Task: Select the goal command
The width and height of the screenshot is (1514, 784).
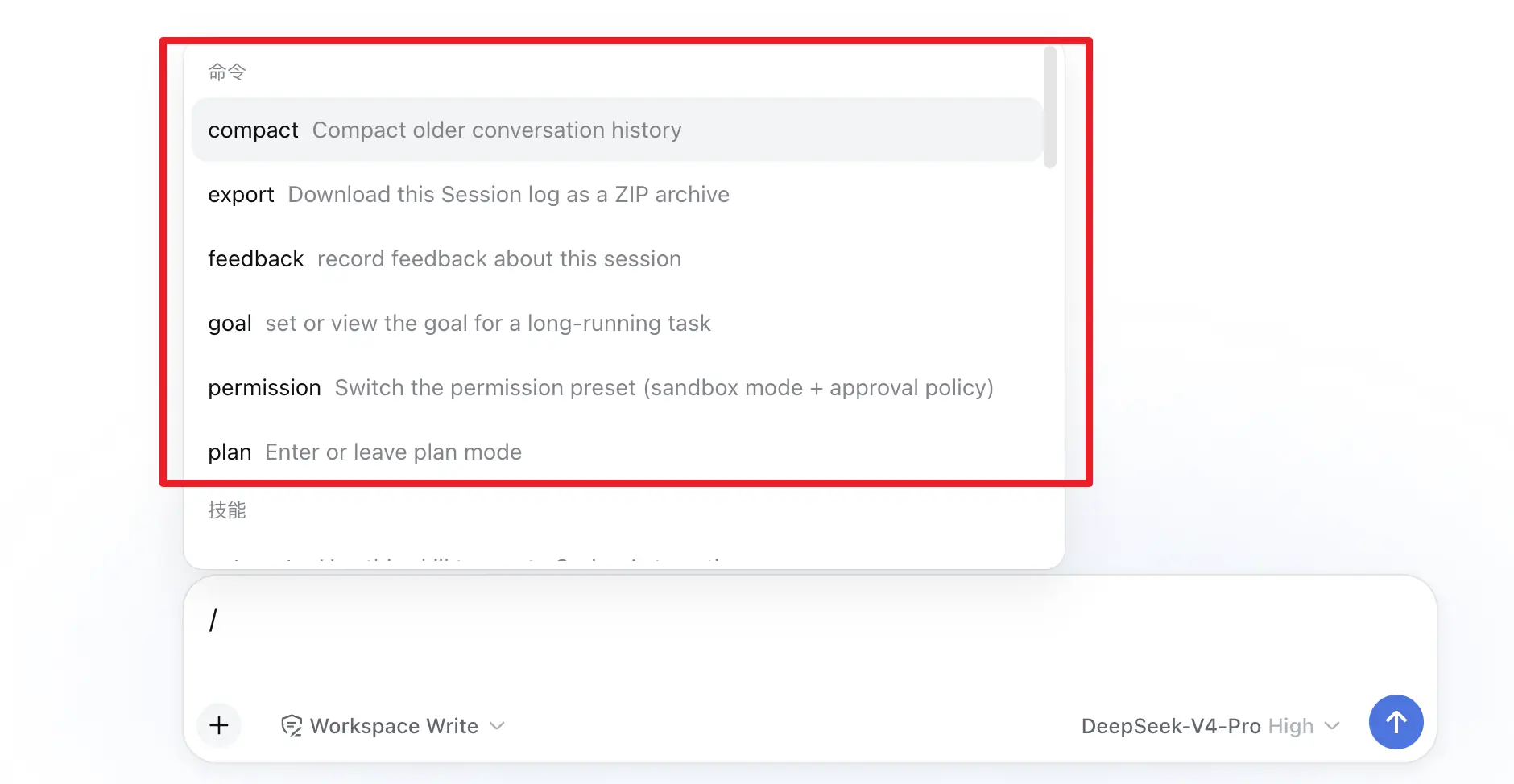Action: [617, 323]
